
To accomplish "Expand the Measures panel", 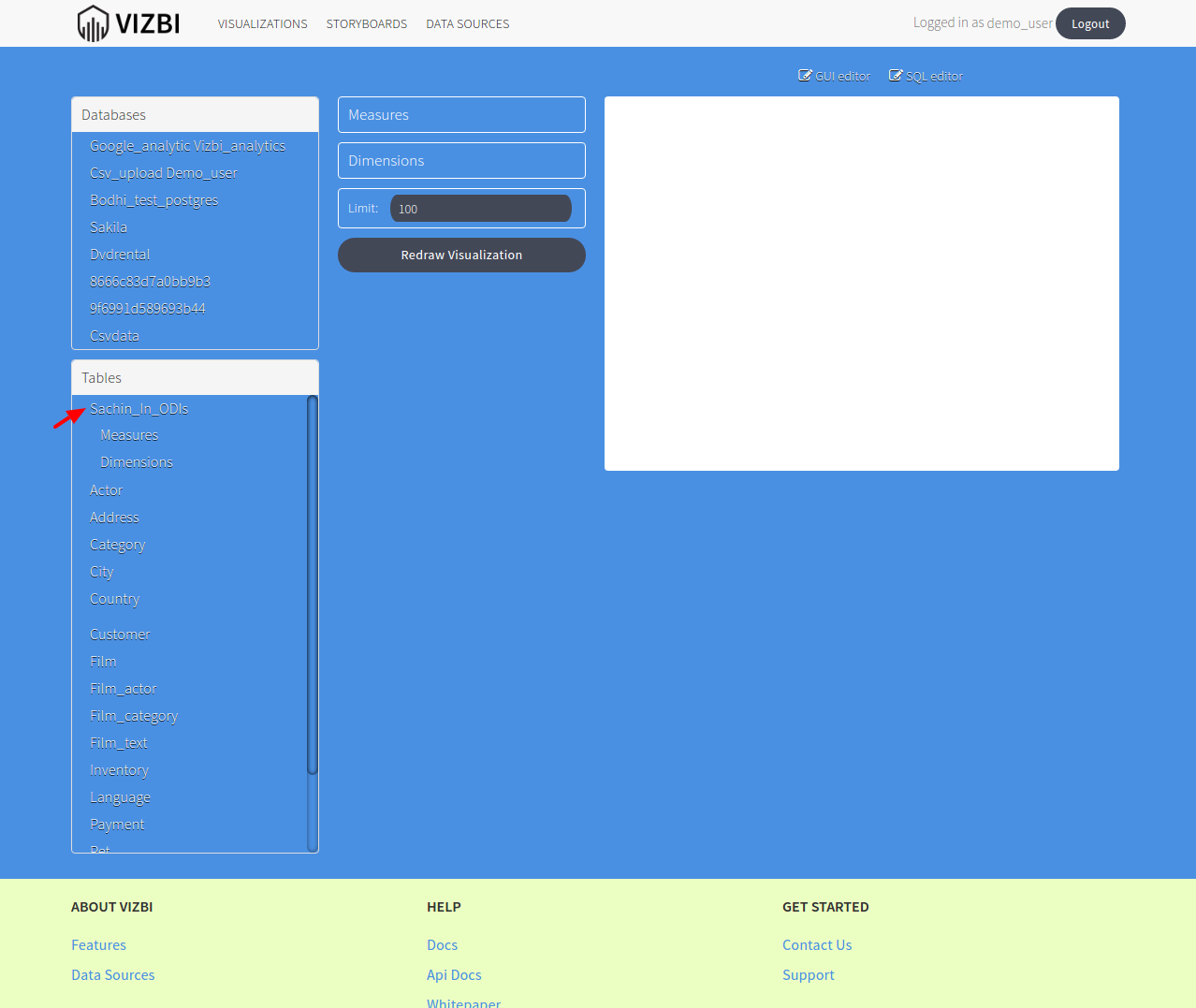I will (x=460, y=114).
